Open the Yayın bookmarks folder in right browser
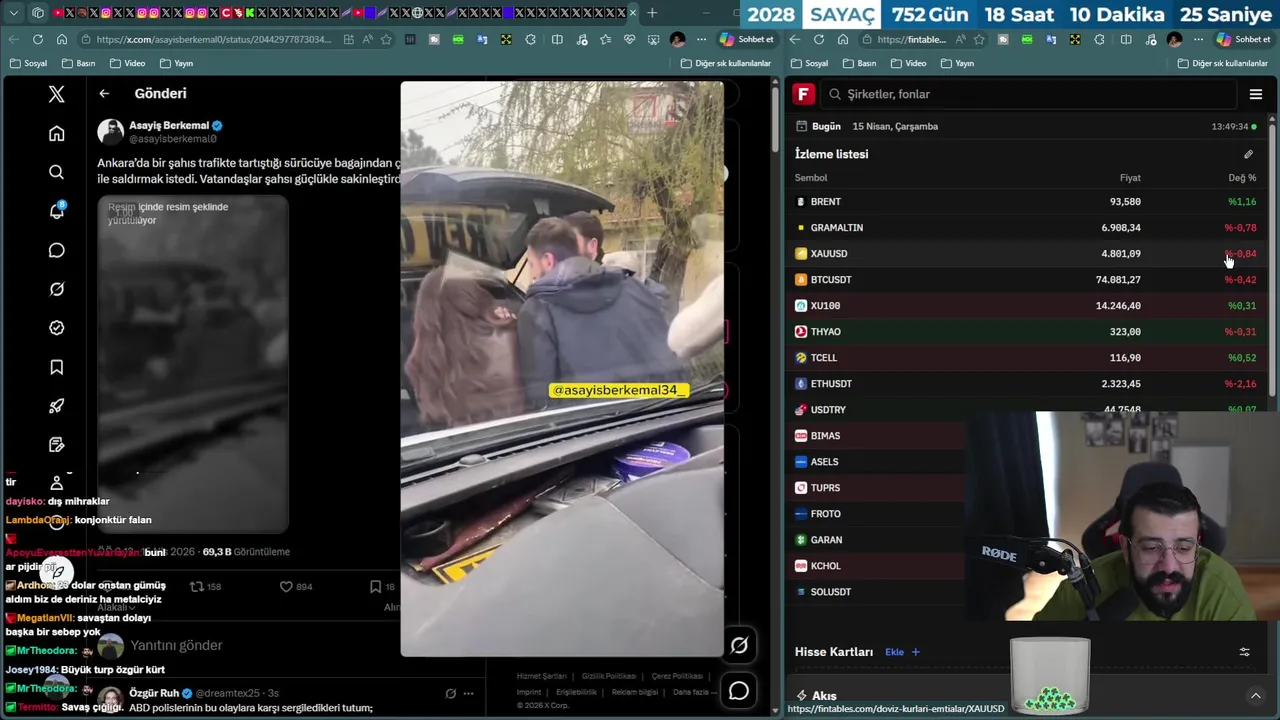This screenshot has height=720, width=1280. pos(956,63)
